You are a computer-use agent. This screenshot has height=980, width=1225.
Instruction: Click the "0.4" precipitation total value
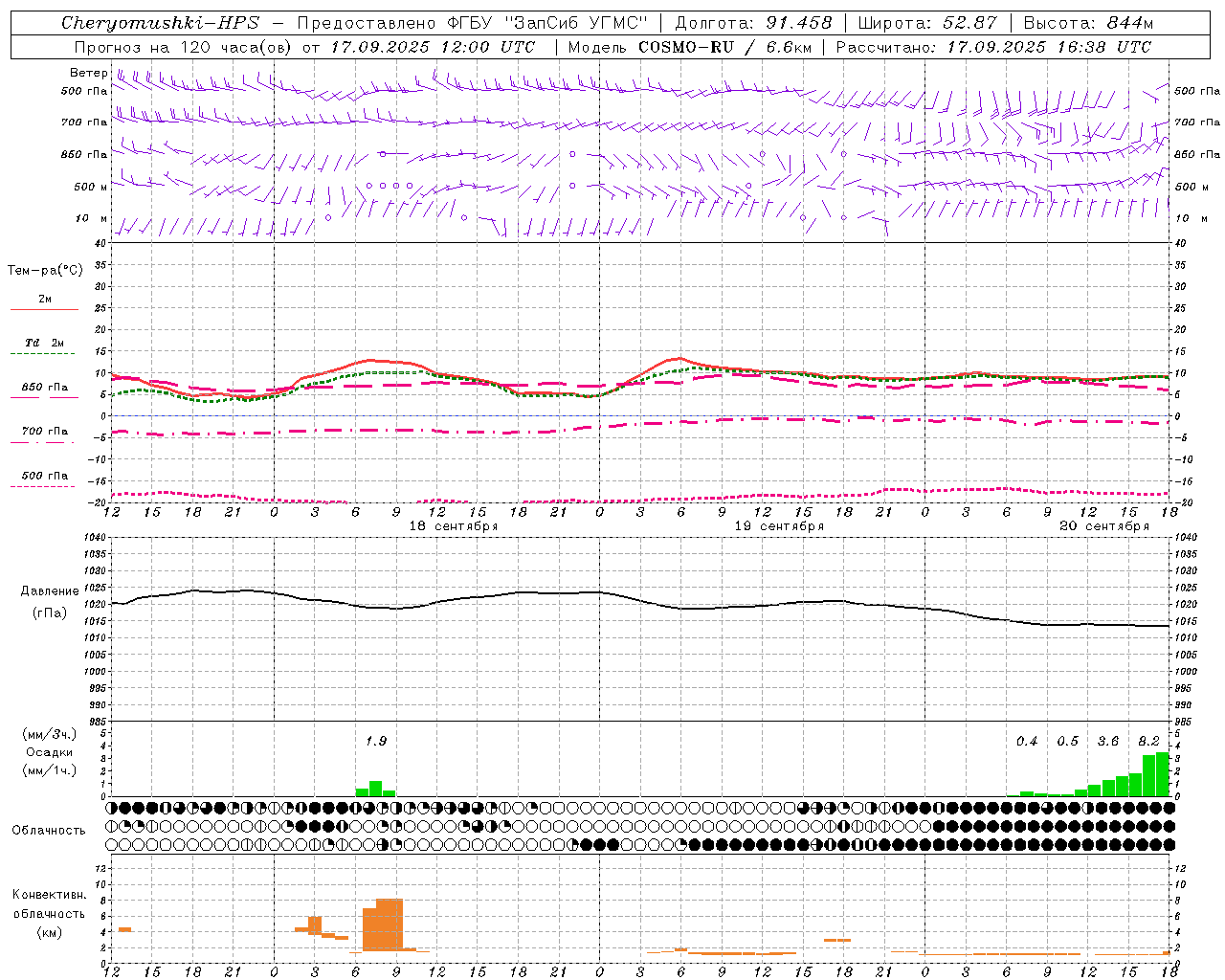point(1027,741)
